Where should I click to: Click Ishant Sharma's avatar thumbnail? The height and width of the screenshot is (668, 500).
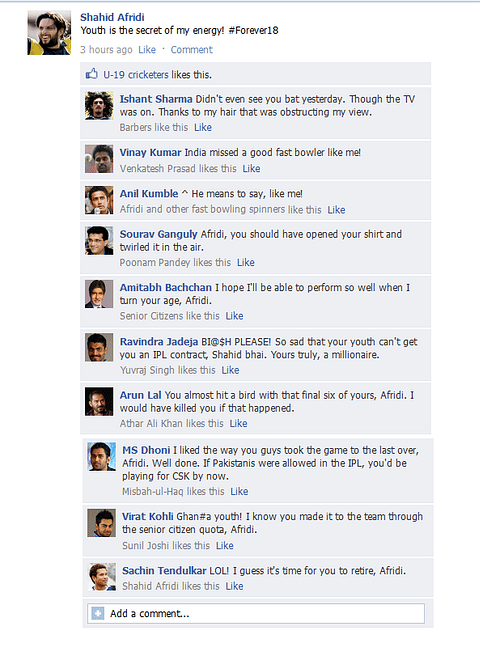pos(99,106)
